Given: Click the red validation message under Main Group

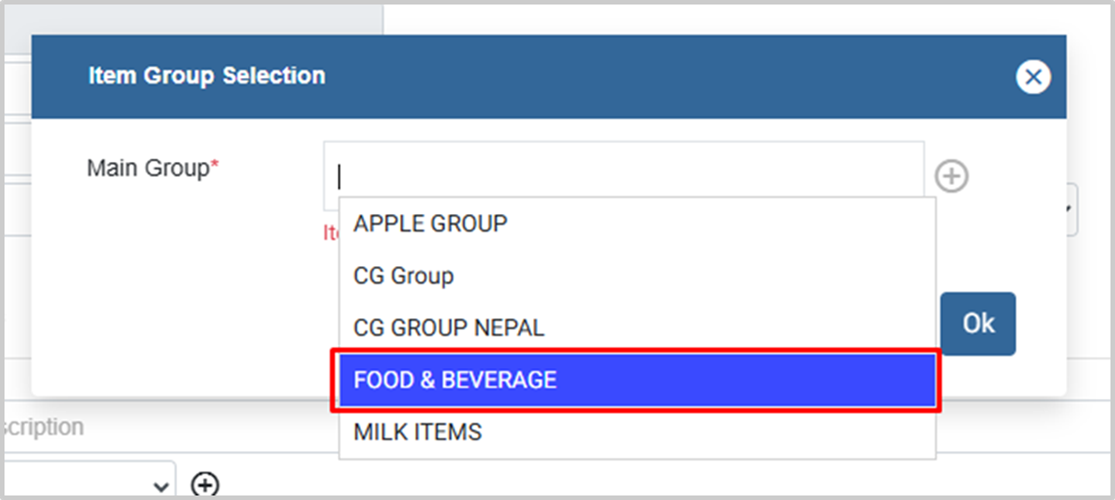Looking at the screenshot, I should click(x=330, y=233).
